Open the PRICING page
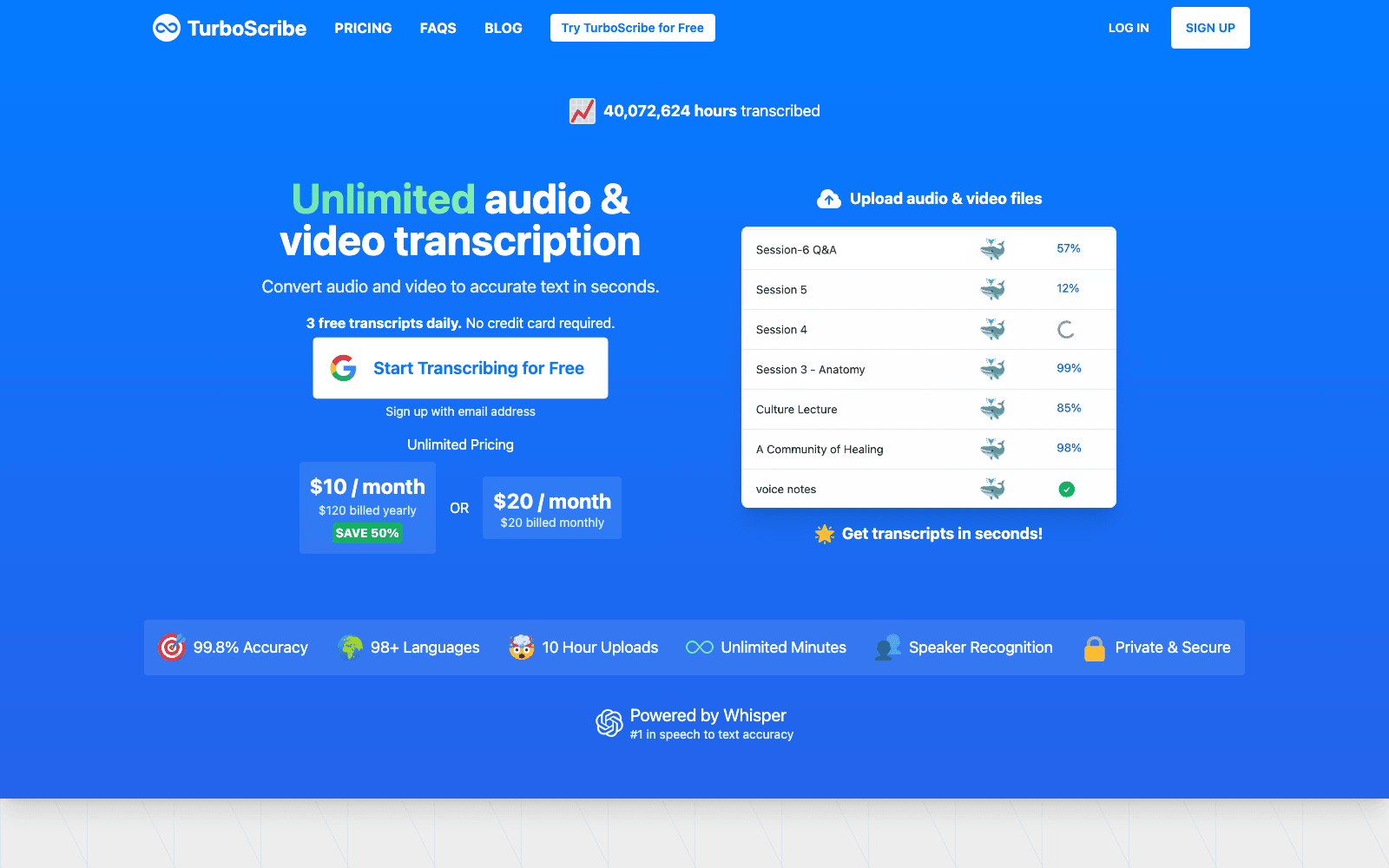Image resolution: width=1389 pixels, height=868 pixels. tap(363, 28)
